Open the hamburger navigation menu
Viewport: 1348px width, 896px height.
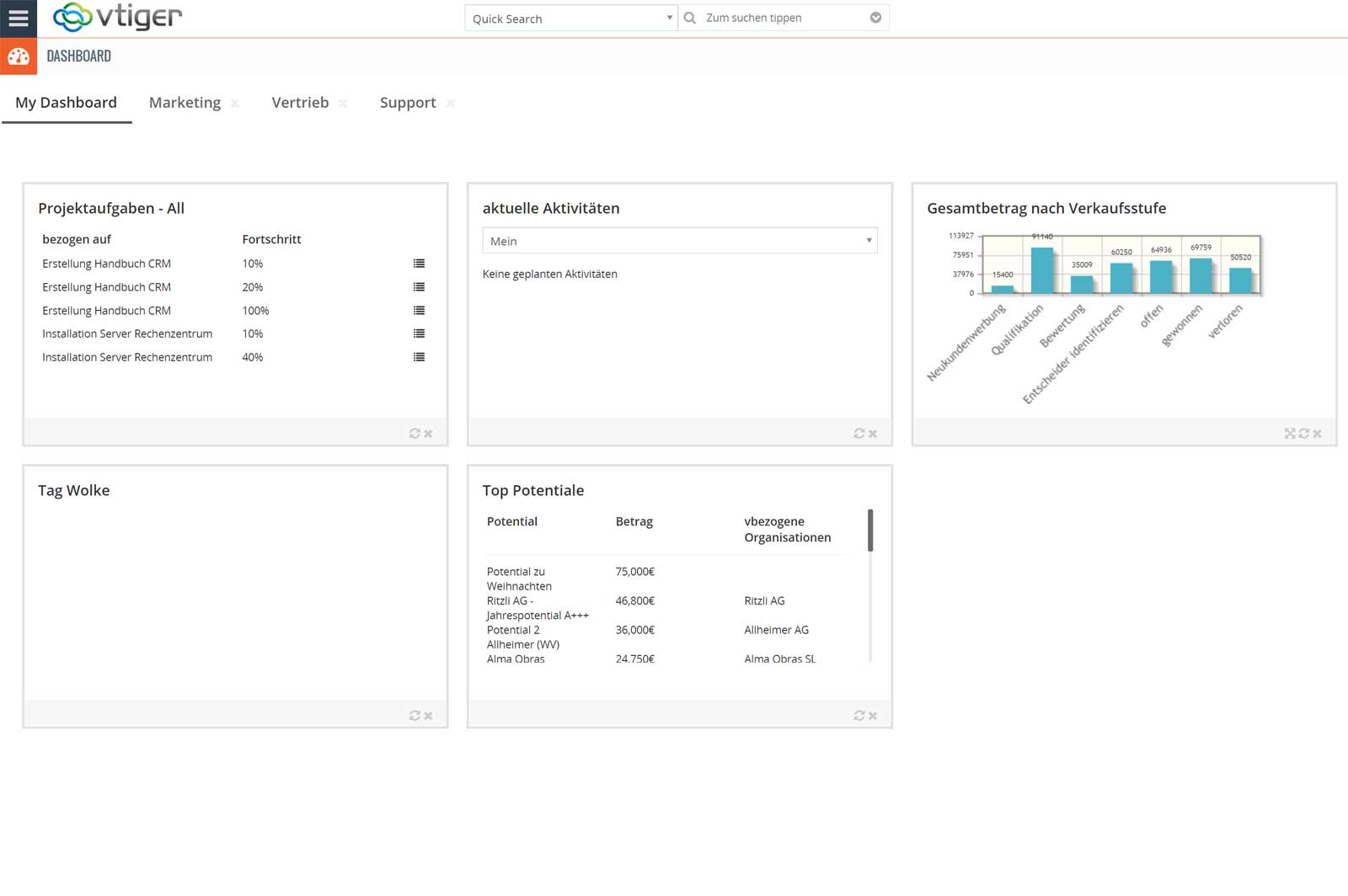18,18
